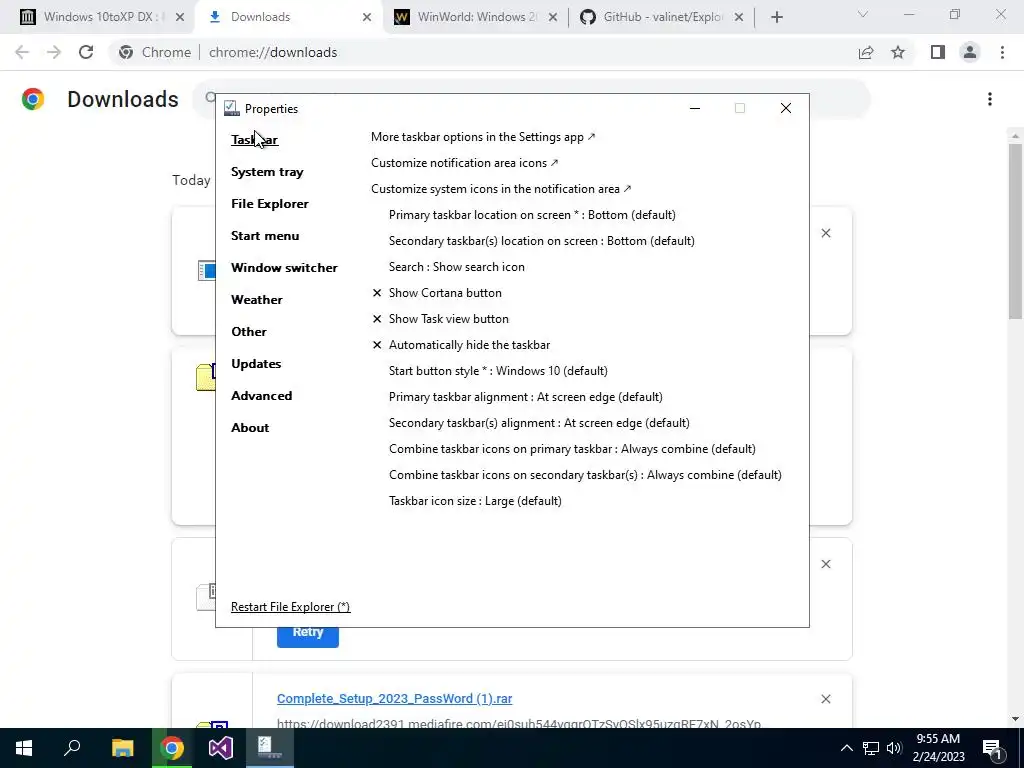This screenshot has height=768, width=1024.
Task: Change Primary taskbar alignment setting
Action: pos(526,397)
